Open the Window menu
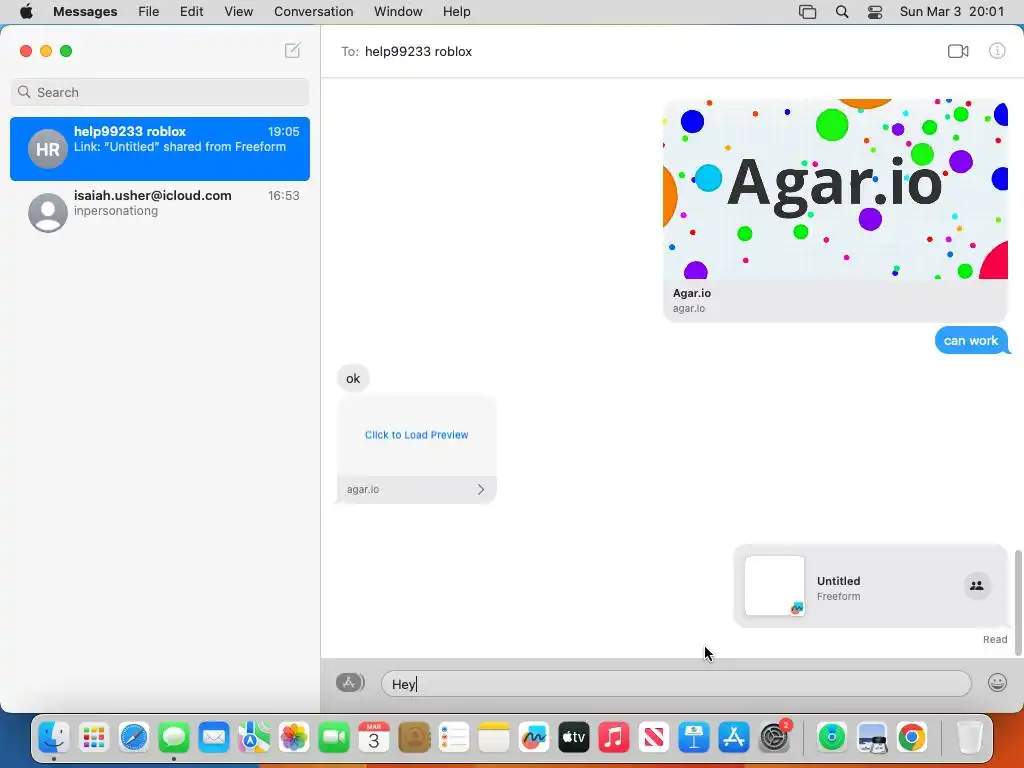Screen dimensions: 1024x768 (398, 12)
